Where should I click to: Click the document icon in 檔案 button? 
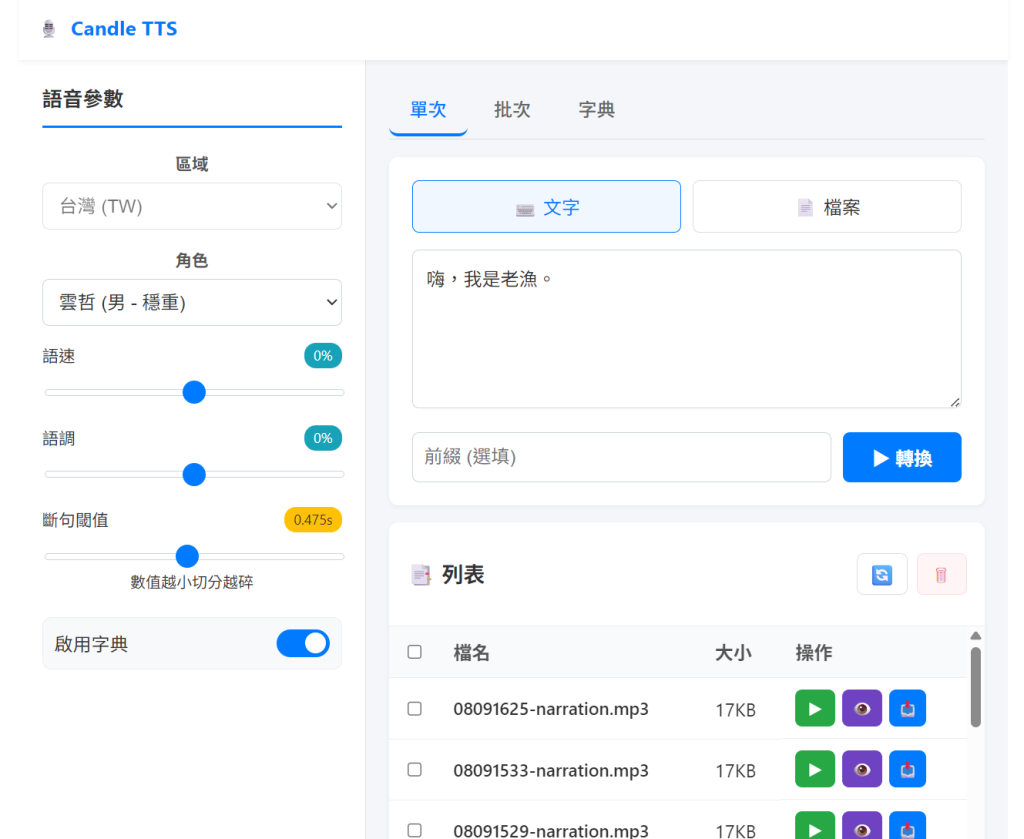click(805, 208)
